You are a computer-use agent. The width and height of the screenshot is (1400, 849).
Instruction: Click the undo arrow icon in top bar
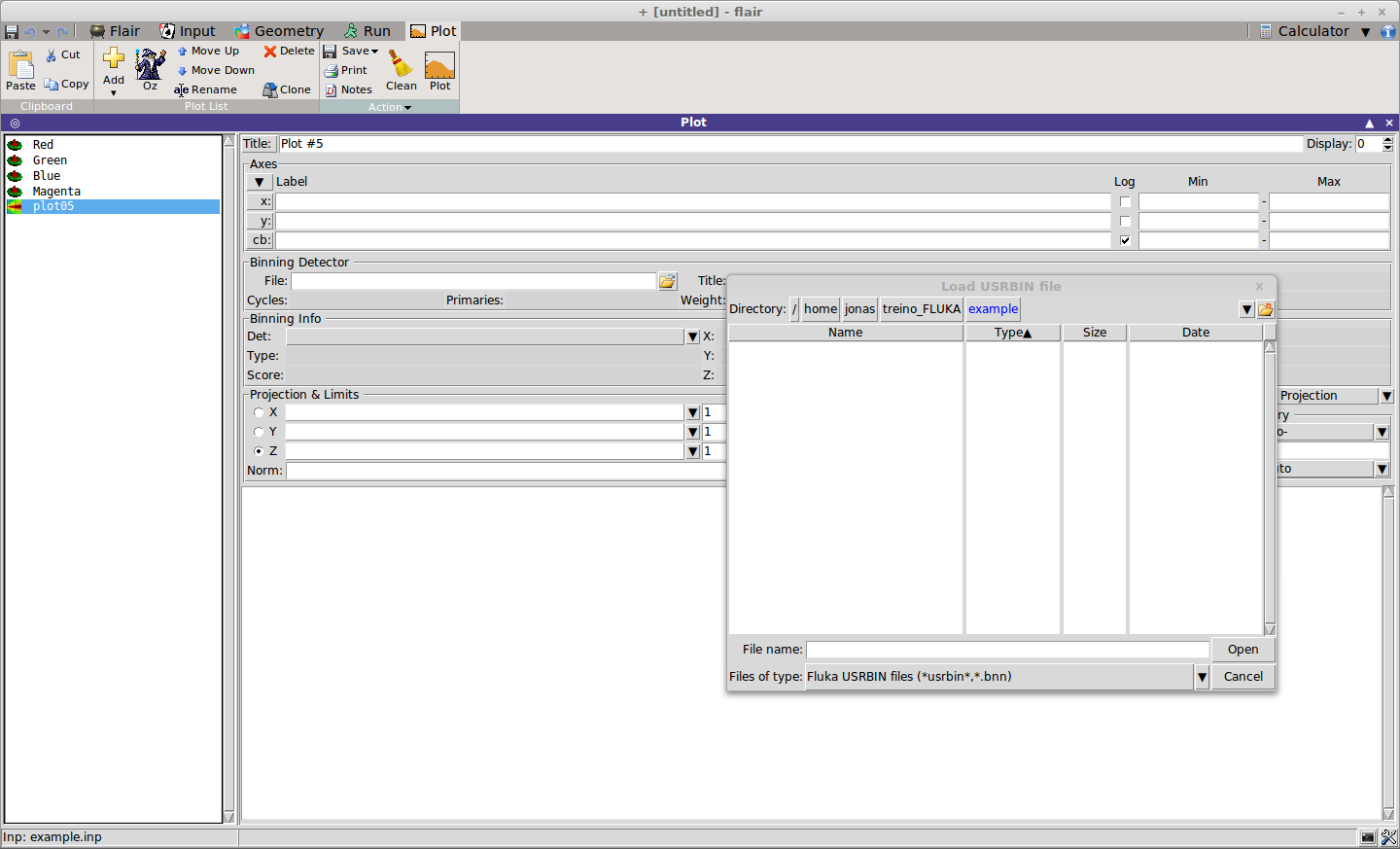[x=30, y=32]
